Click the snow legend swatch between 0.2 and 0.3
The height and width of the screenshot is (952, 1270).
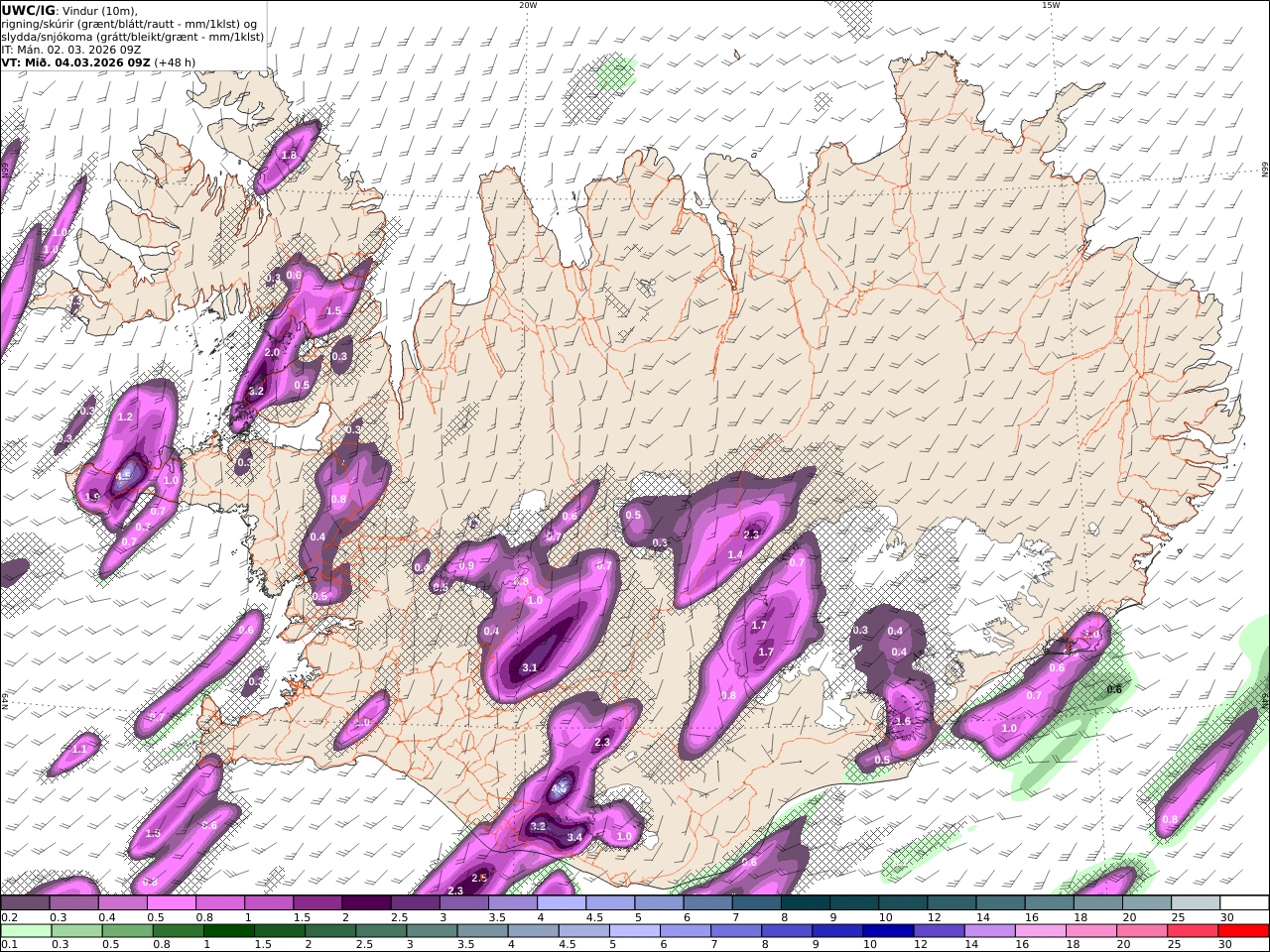(25, 903)
